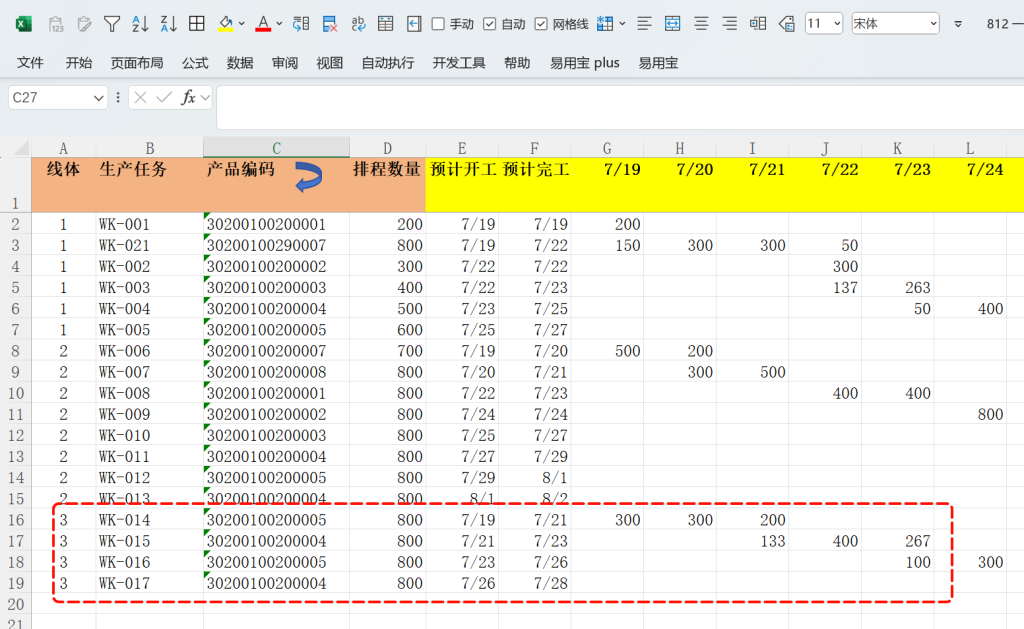1024x629 pixels.
Task: Click the delete table rows icon with red X
Action: click(x=330, y=24)
